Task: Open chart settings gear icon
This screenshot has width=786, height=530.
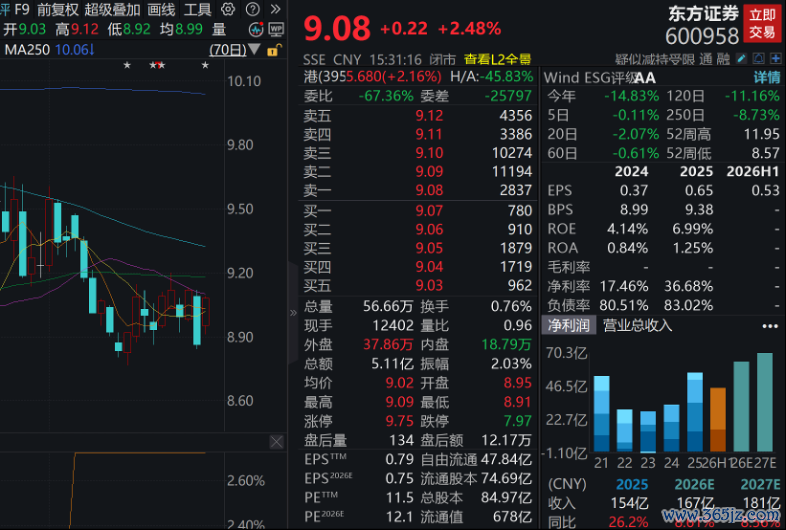Action: click(x=228, y=9)
